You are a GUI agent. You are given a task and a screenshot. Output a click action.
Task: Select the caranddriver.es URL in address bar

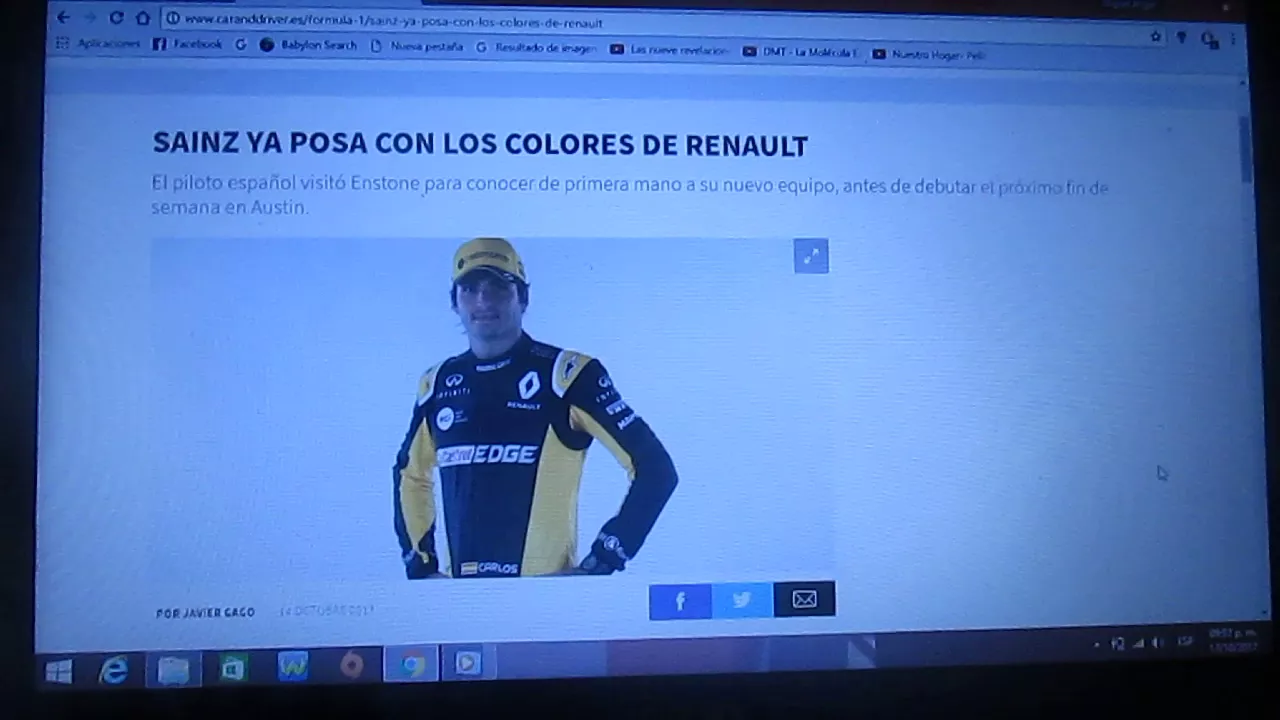coord(393,22)
